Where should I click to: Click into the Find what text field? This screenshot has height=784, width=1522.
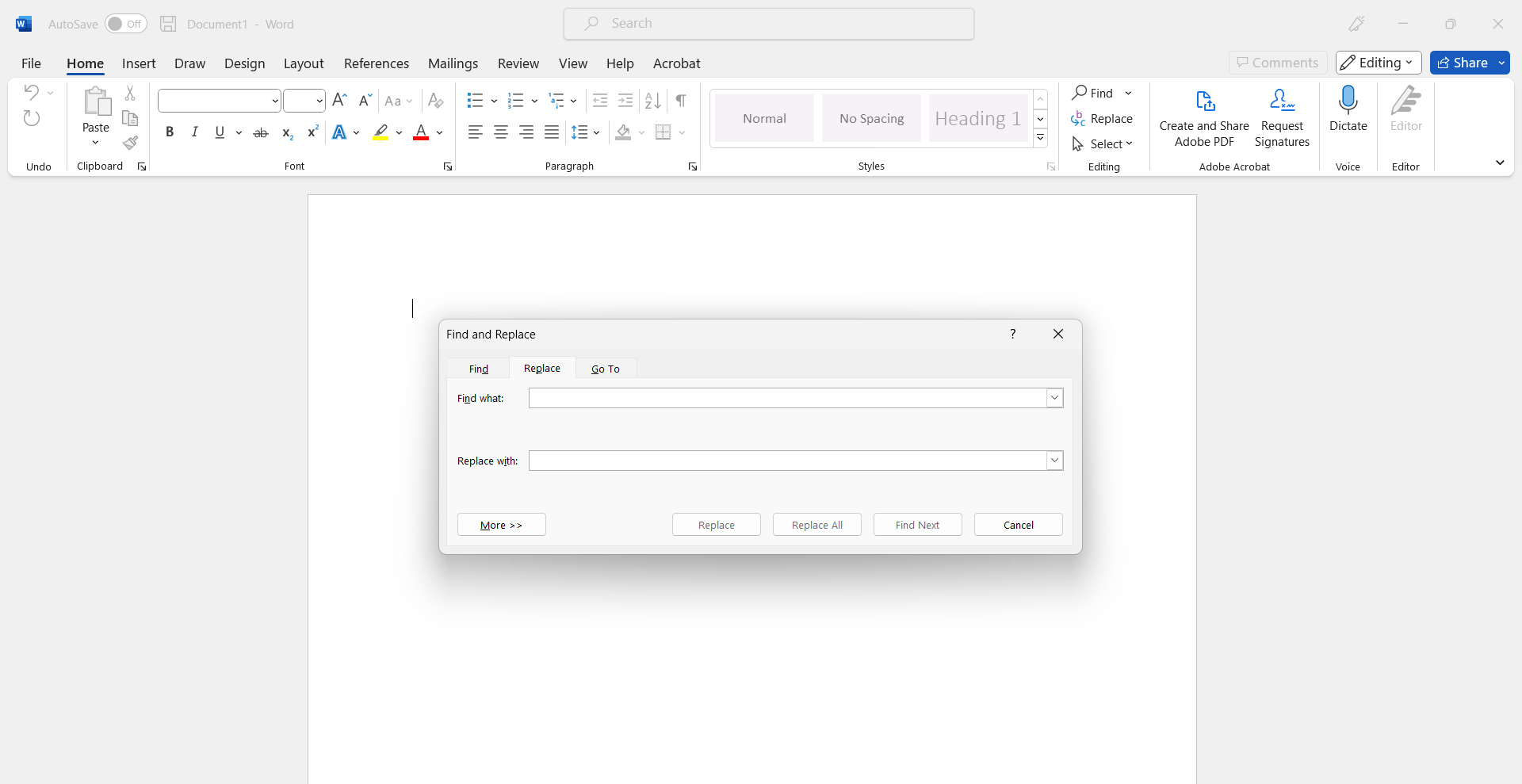(x=786, y=398)
